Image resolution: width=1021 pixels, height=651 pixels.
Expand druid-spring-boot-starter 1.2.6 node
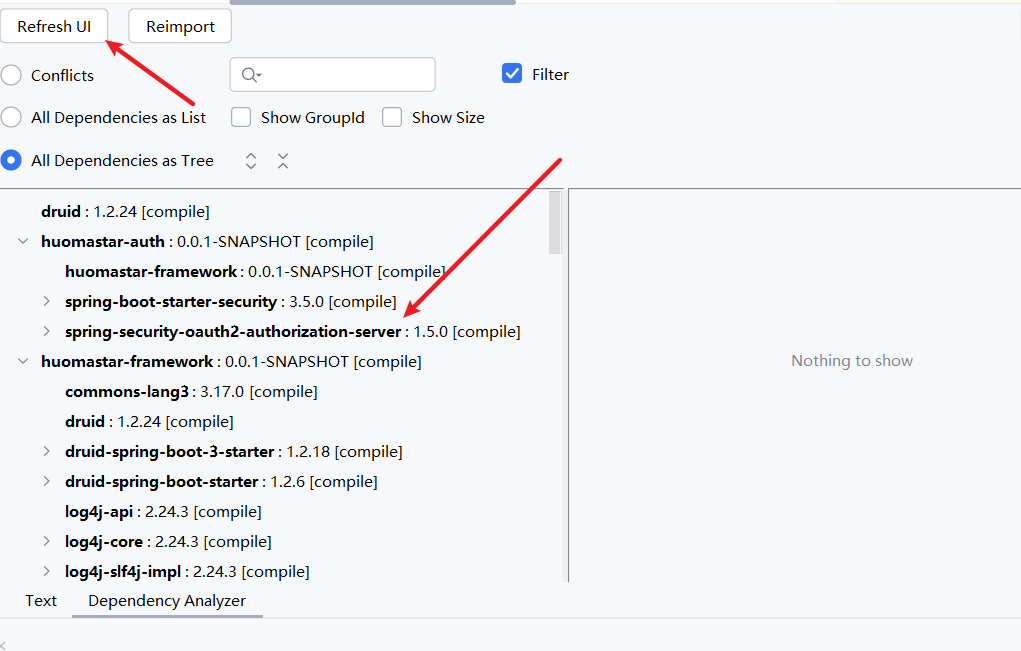[x=46, y=481]
